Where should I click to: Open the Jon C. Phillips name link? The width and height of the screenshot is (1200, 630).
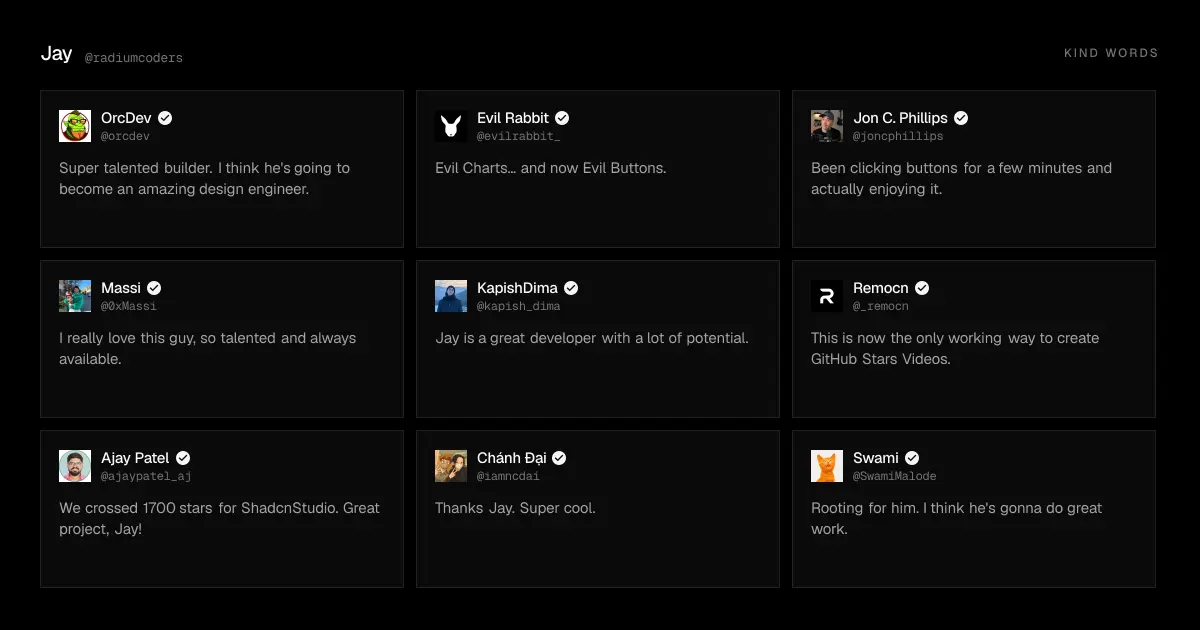[900, 118]
